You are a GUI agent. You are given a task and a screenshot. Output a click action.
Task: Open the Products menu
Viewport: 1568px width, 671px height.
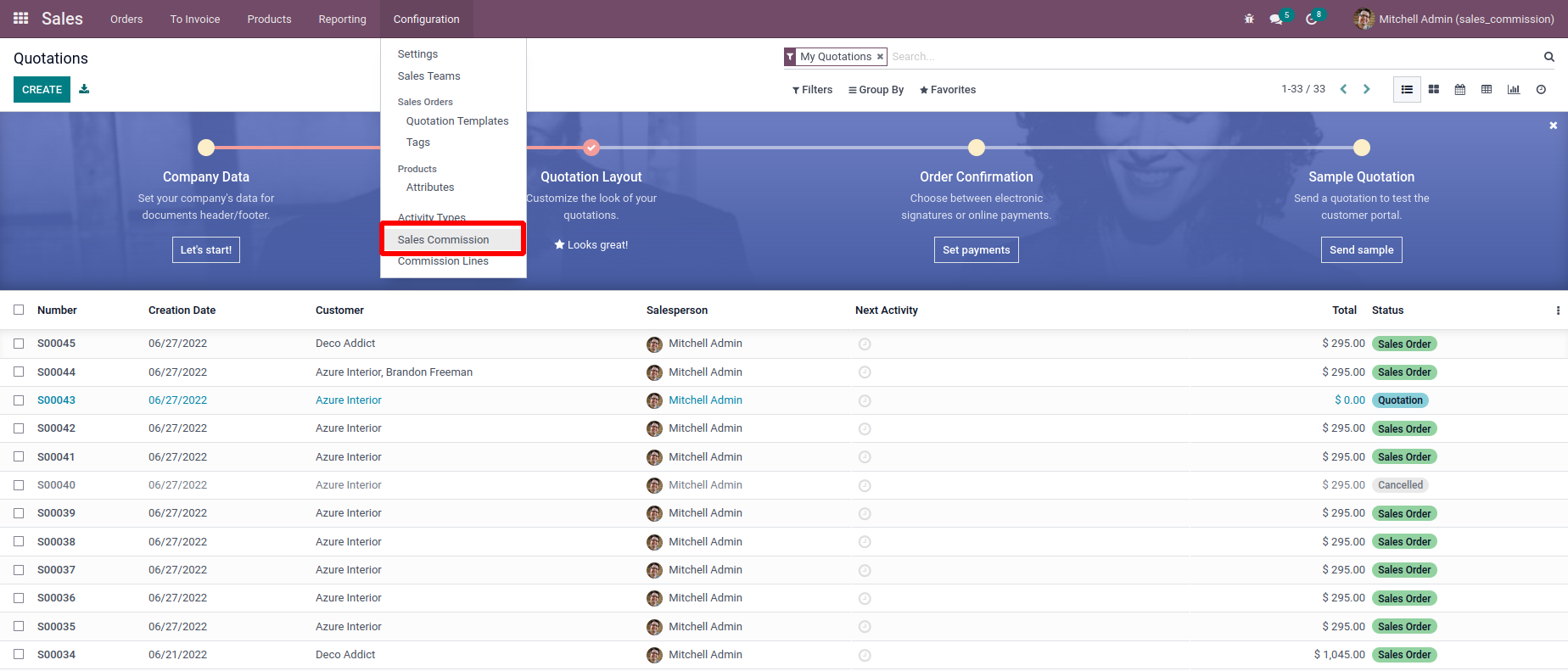(x=269, y=19)
